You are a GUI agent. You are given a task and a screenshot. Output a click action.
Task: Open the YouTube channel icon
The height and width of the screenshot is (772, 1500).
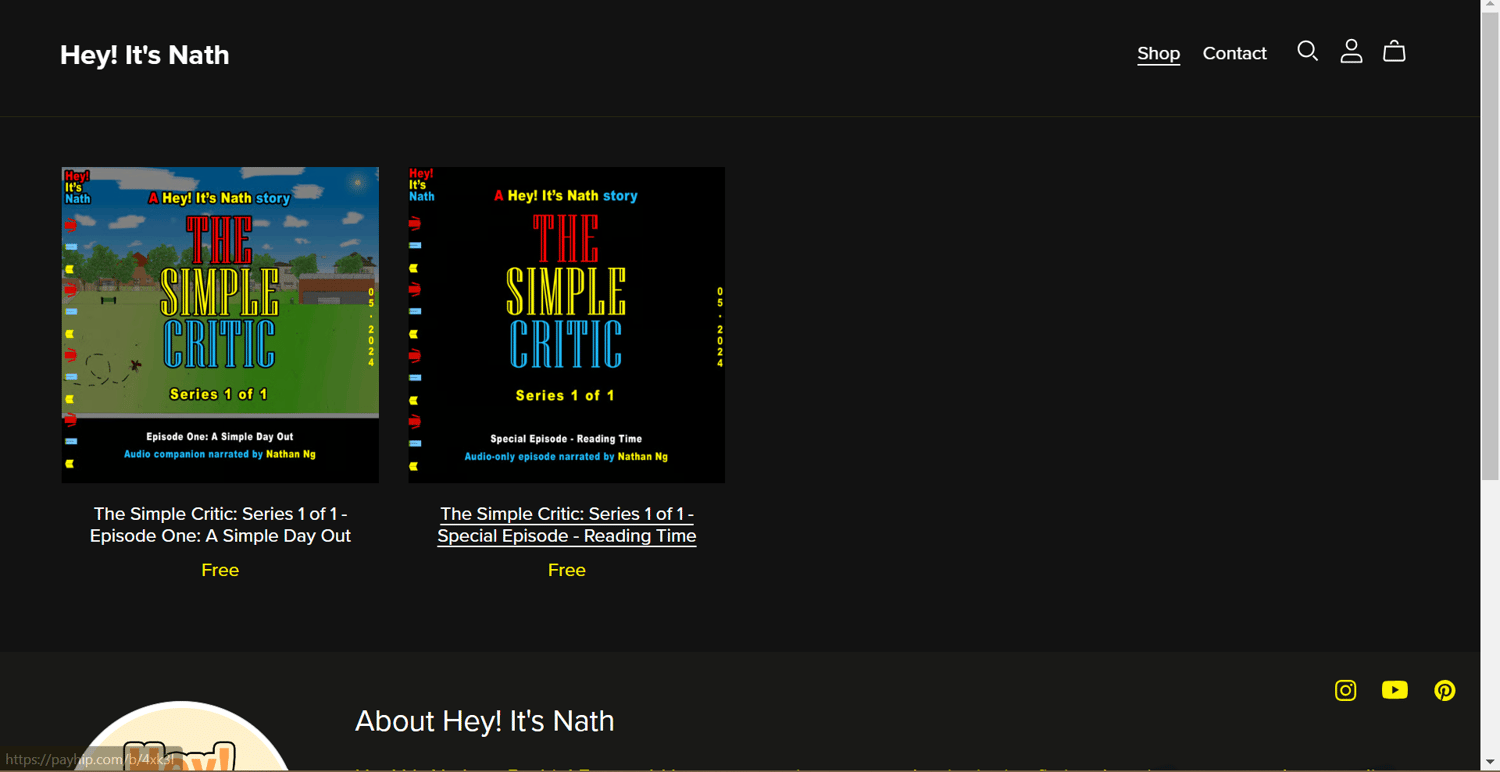pyautogui.click(x=1395, y=690)
